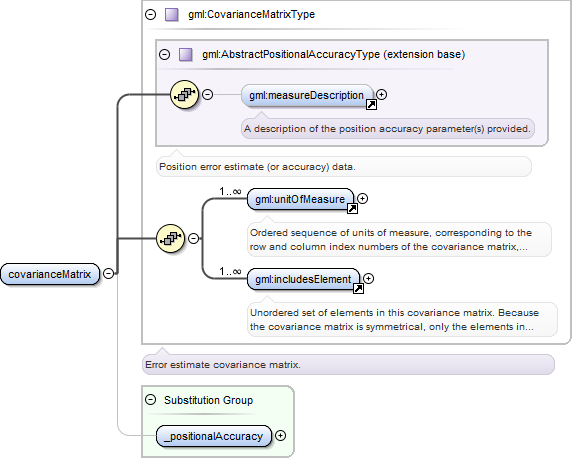Click the sequence compositor icon before gml:unitOfMeasure
573x459 pixels.
[170, 239]
